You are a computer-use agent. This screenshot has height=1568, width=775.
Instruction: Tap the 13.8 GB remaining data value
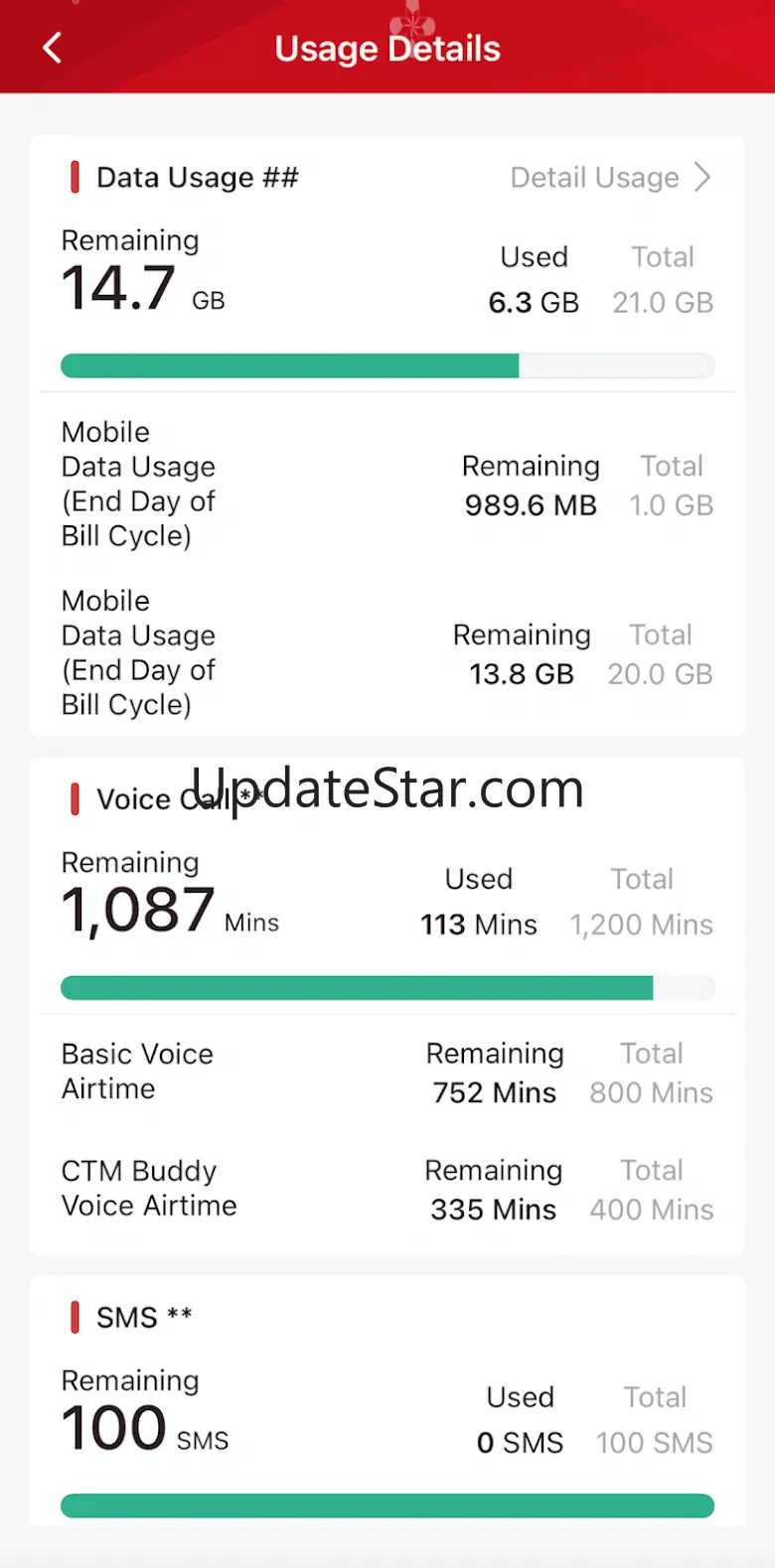coord(522,674)
